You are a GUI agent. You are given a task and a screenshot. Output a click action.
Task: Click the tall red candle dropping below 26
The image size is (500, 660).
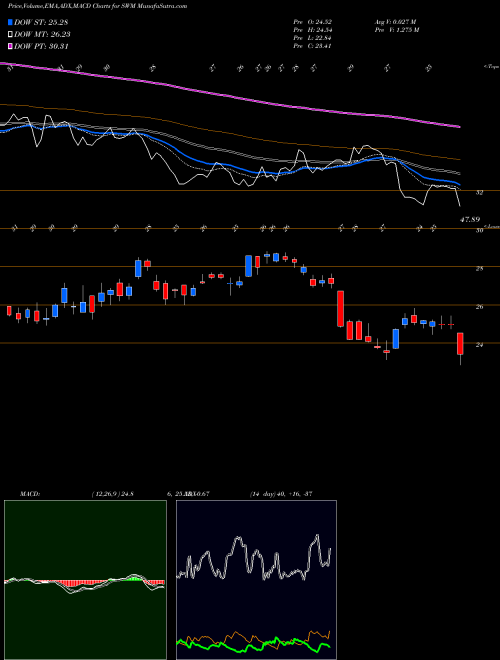point(340,309)
